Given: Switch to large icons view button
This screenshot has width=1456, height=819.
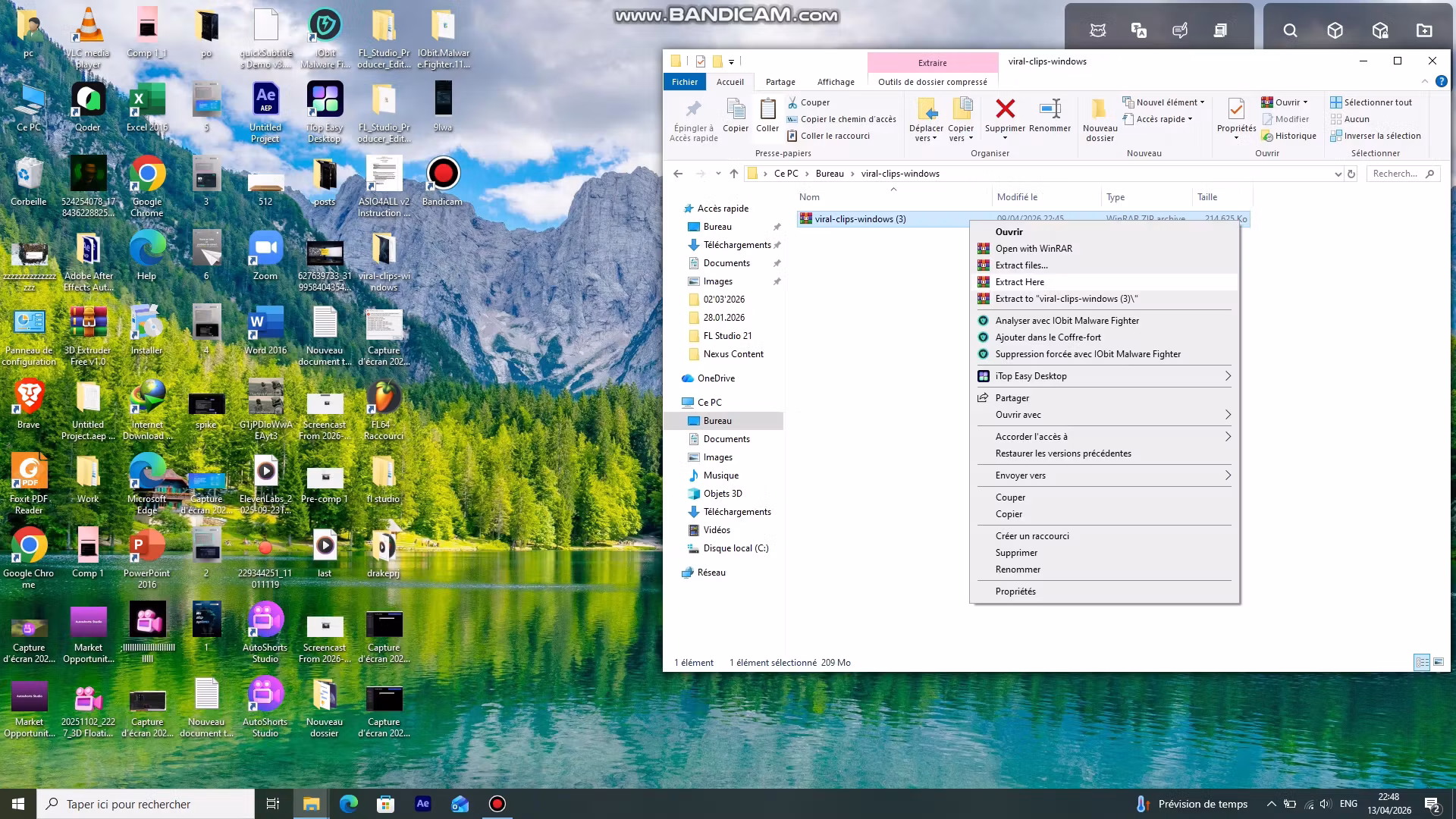Looking at the screenshot, I should (1439, 662).
